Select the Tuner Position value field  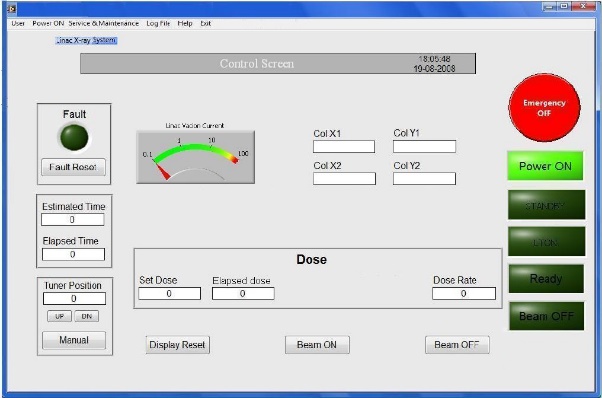[74, 299]
